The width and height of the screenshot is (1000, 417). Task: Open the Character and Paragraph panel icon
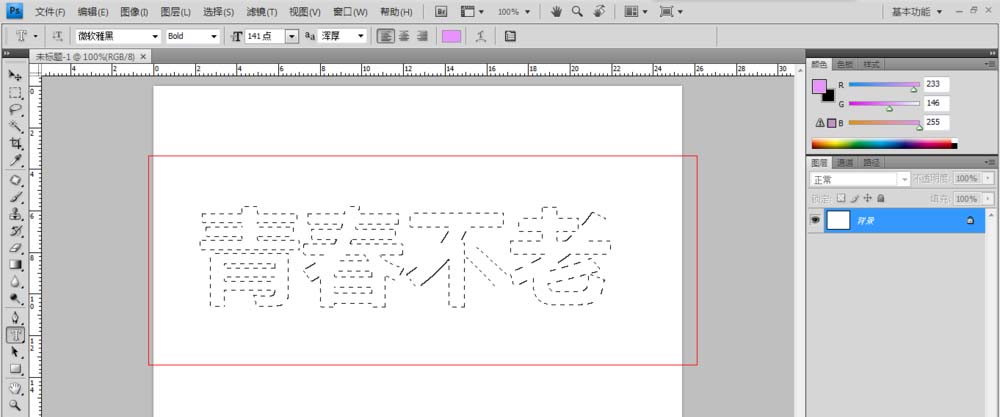pyautogui.click(x=510, y=36)
